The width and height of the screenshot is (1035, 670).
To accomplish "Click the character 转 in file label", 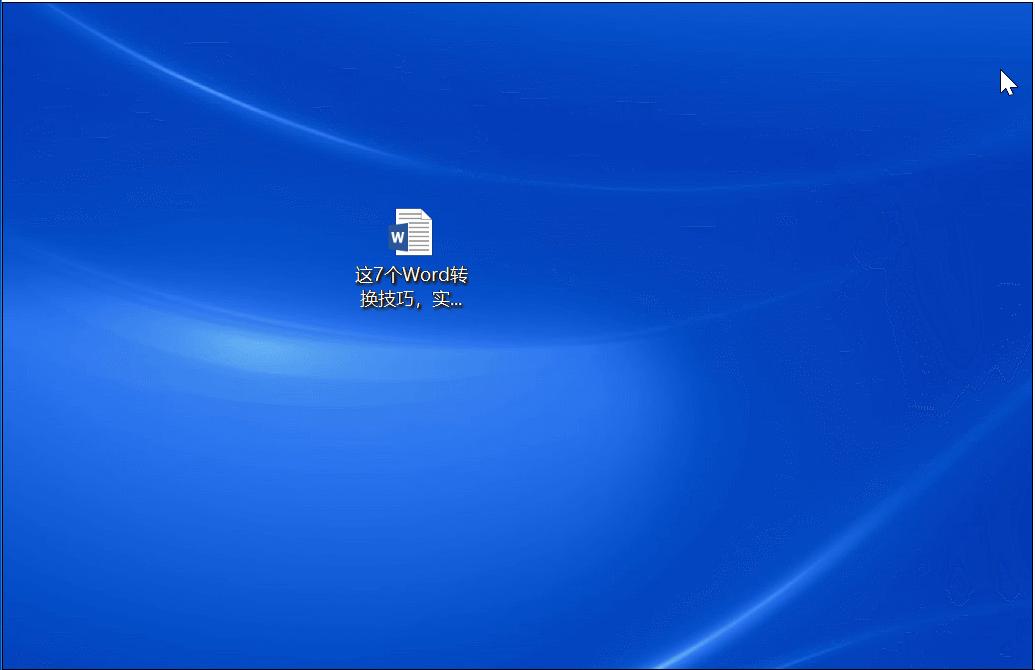I will (459, 275).
